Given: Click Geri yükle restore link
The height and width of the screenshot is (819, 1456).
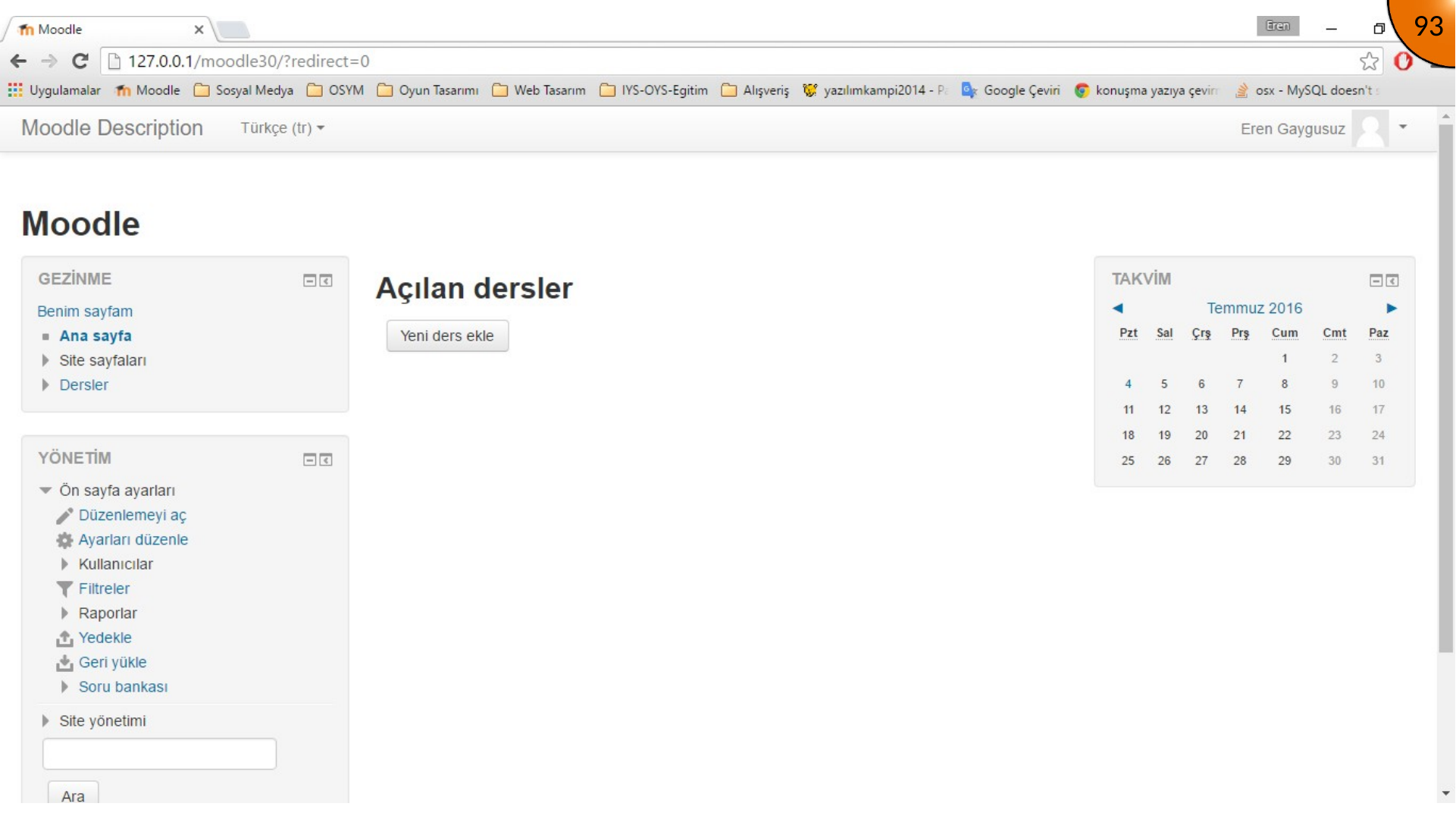Looking at the screenshot, I should 112,663.
